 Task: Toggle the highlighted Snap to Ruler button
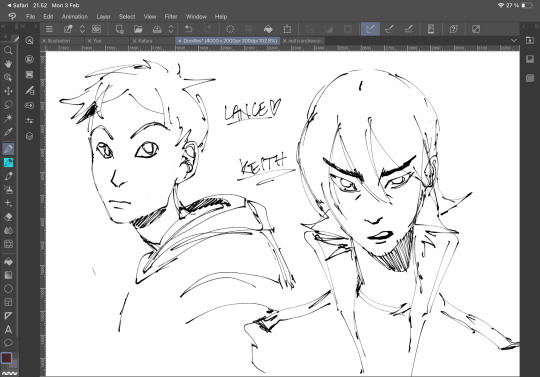point(371,29)
